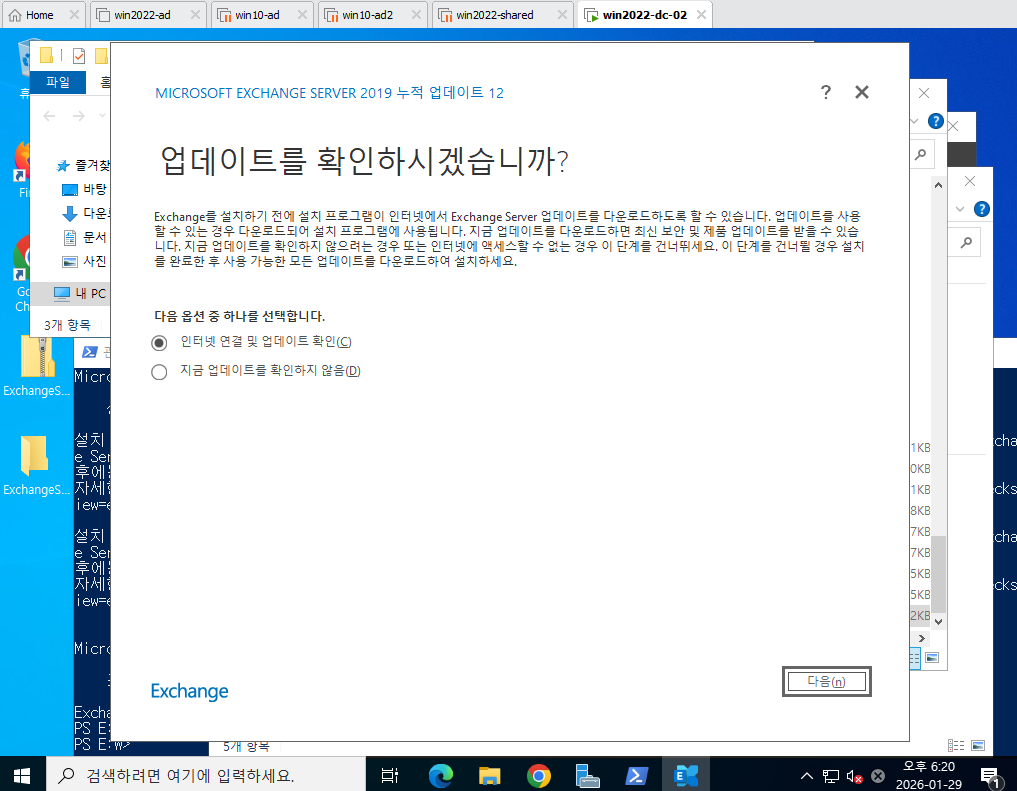Screen dimensions: 1017x791
Task: Open Server Manager from taskbar
Action: coord(588,775)
